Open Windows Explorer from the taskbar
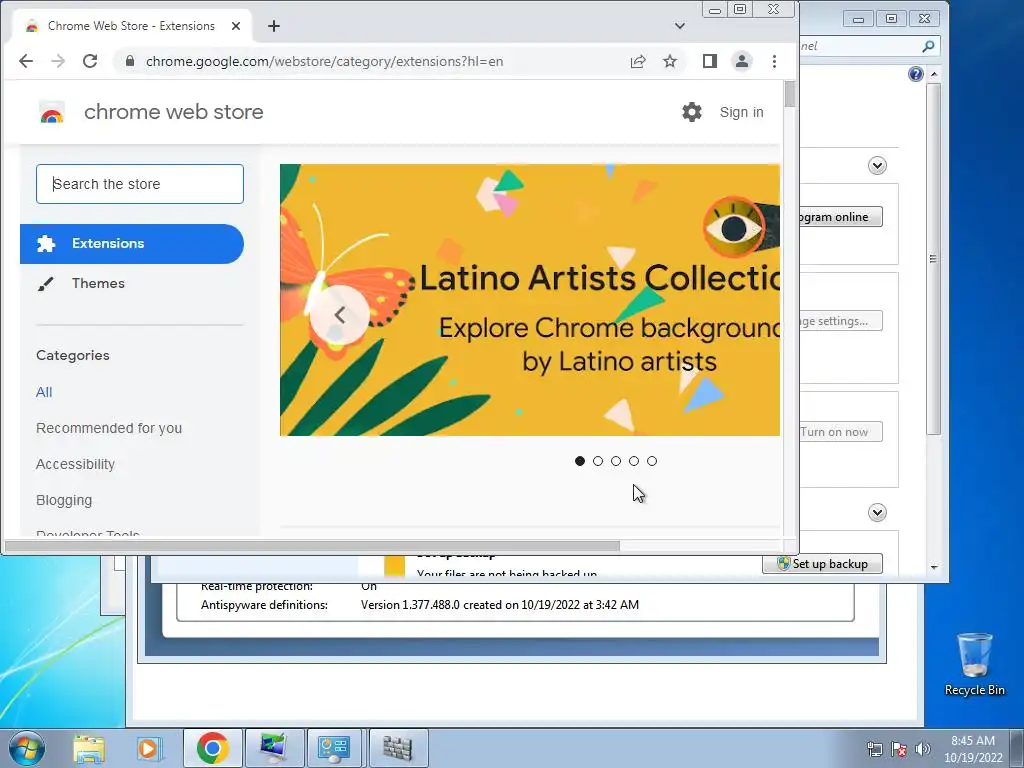The height and width of the screenshot is (768, 1024). click(x=89, y=748)
